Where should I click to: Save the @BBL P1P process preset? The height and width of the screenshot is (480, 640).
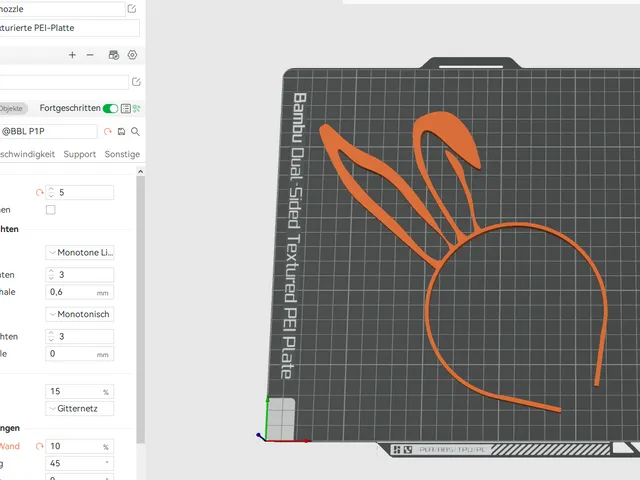coord(121,131)
